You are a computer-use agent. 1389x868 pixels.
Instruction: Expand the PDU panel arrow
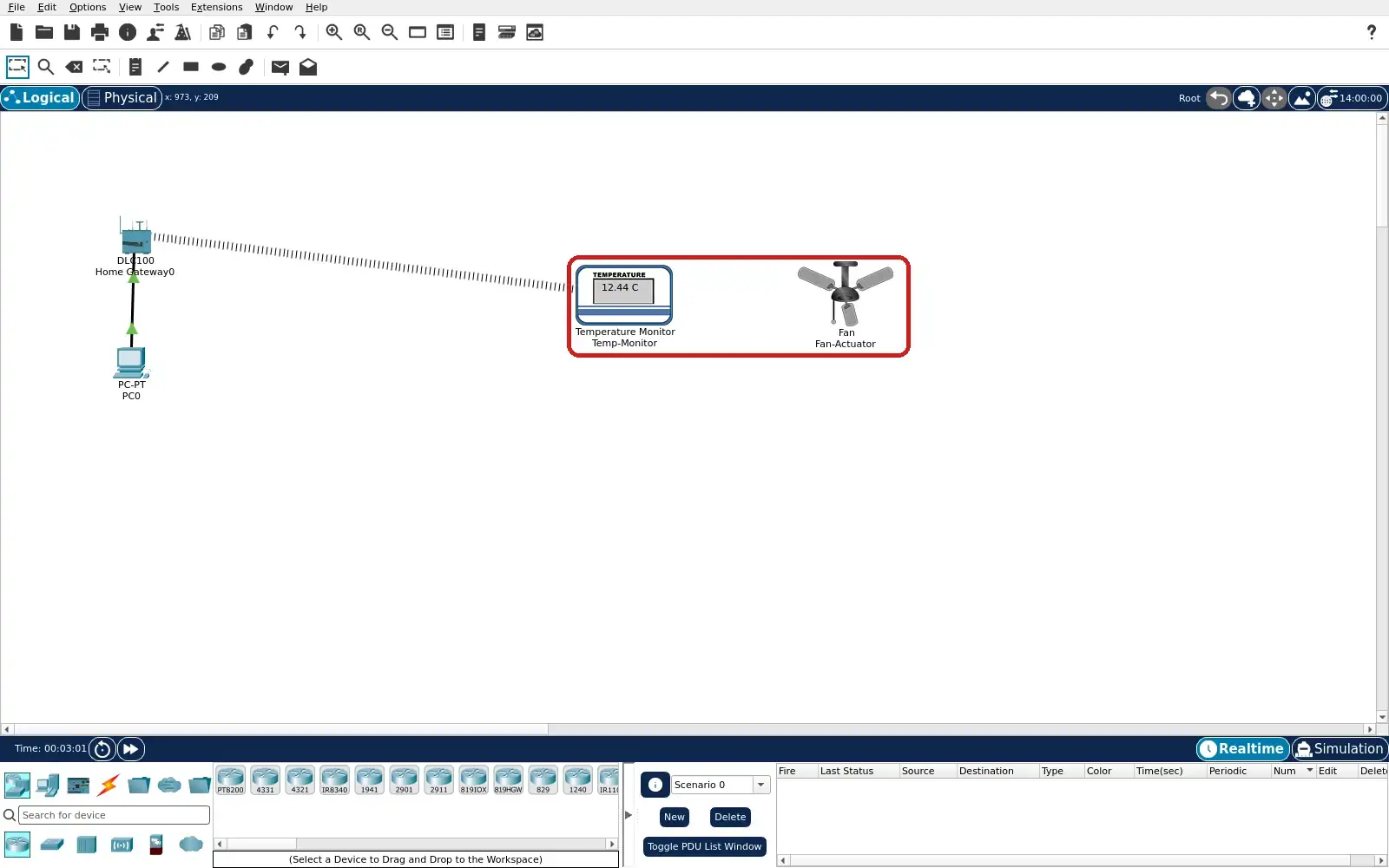(x=629, y=815)
